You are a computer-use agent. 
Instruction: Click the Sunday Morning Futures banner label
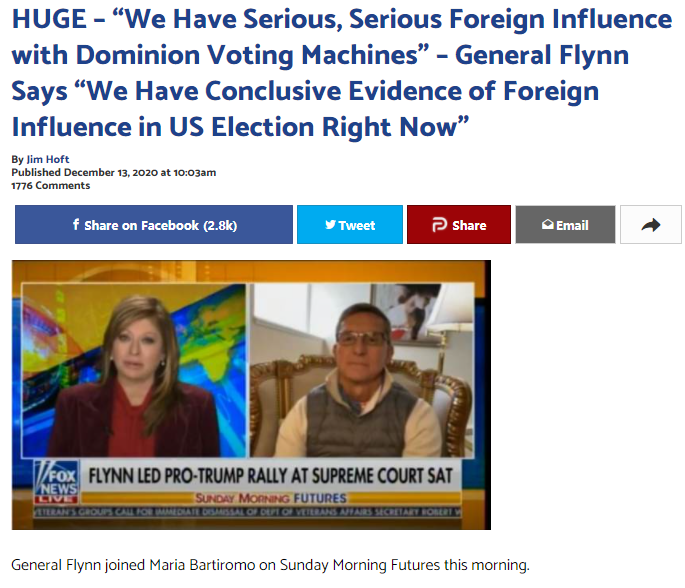(x=271, y=498)
